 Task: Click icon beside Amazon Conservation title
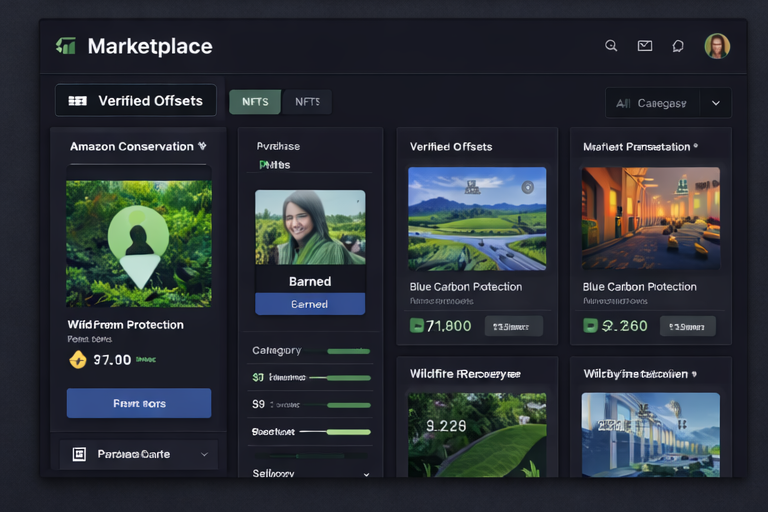pos(202,146)
